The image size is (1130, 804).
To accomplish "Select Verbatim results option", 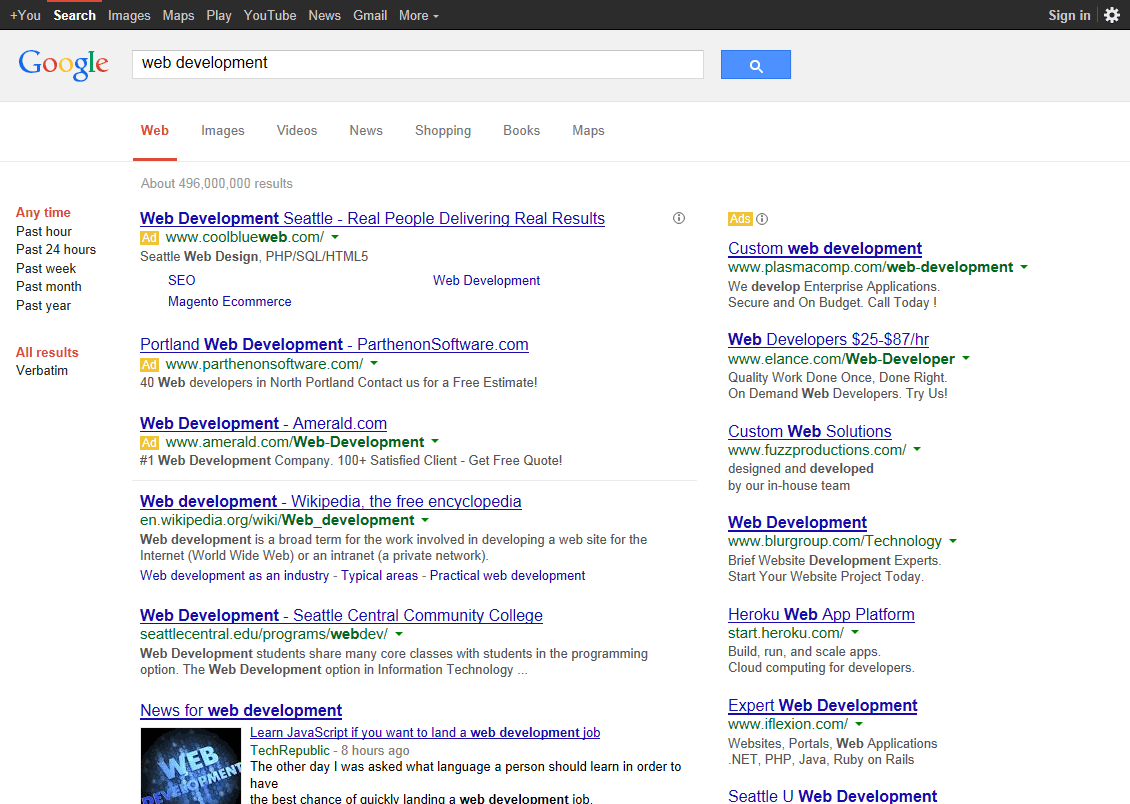I will coord(42,370).
